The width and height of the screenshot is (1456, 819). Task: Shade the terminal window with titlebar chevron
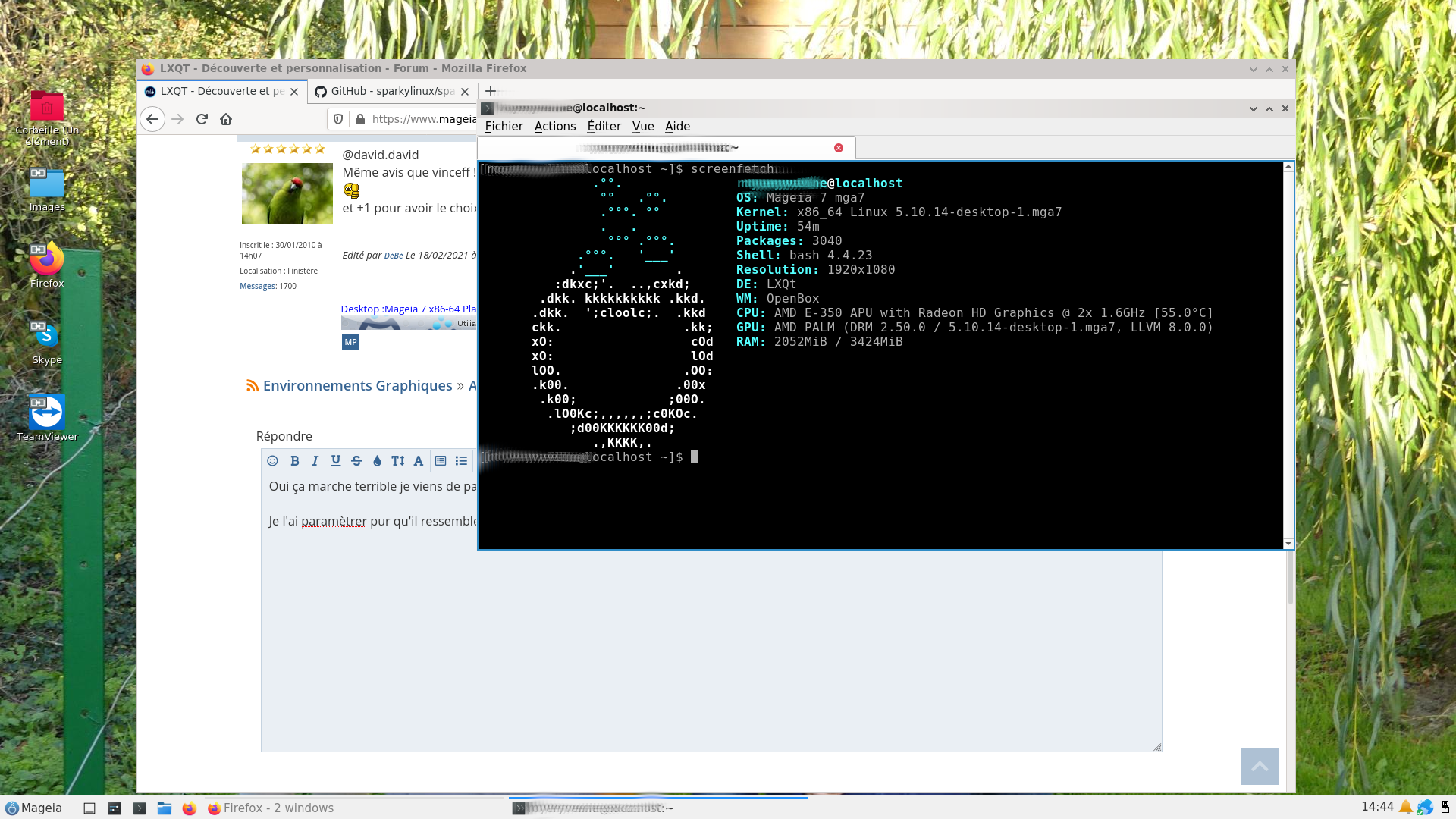(x=1254, y=108)
